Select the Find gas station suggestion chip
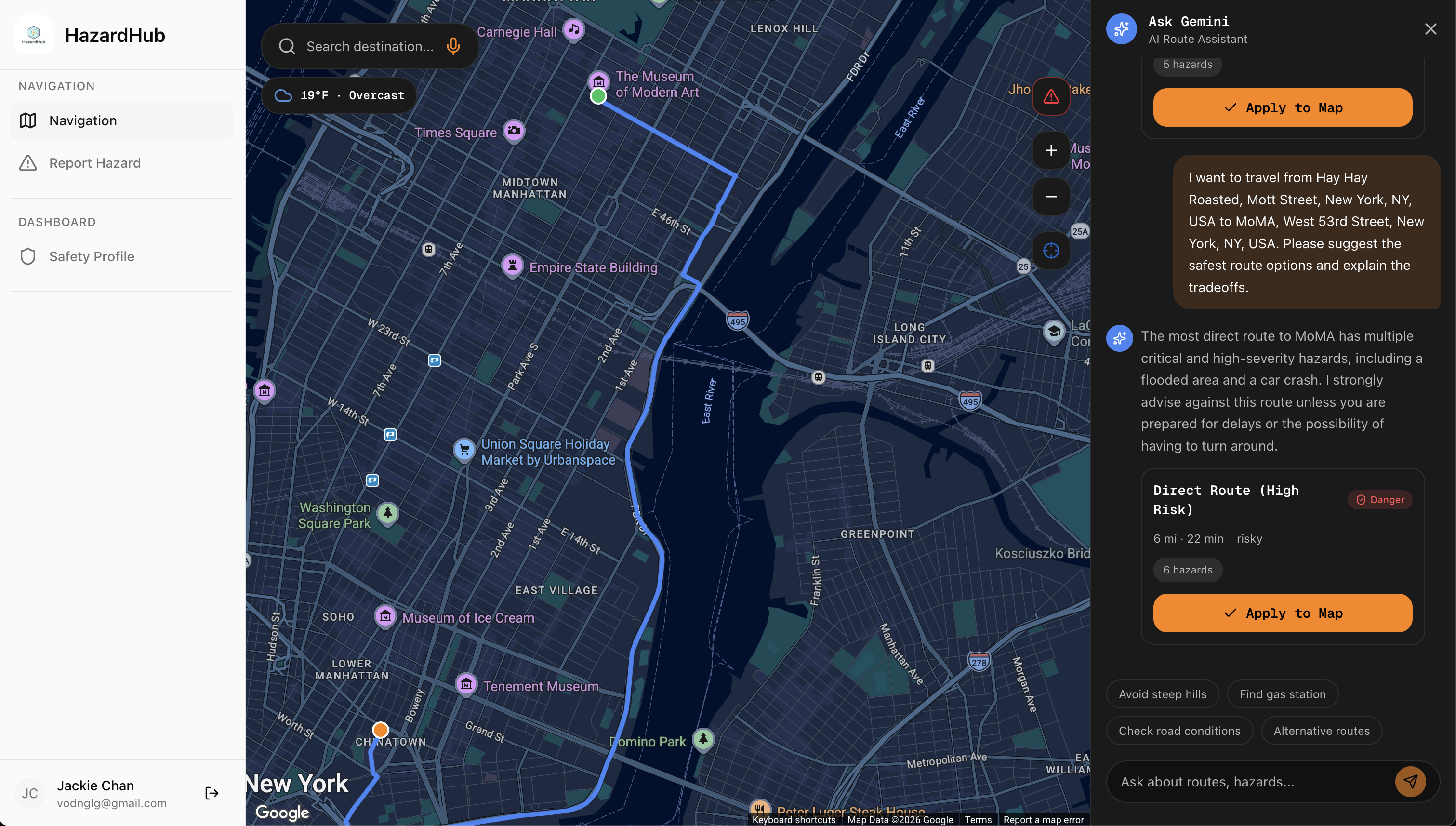Image resolution: width=1456 pixels, height=826 pixels. [1282, 694]
